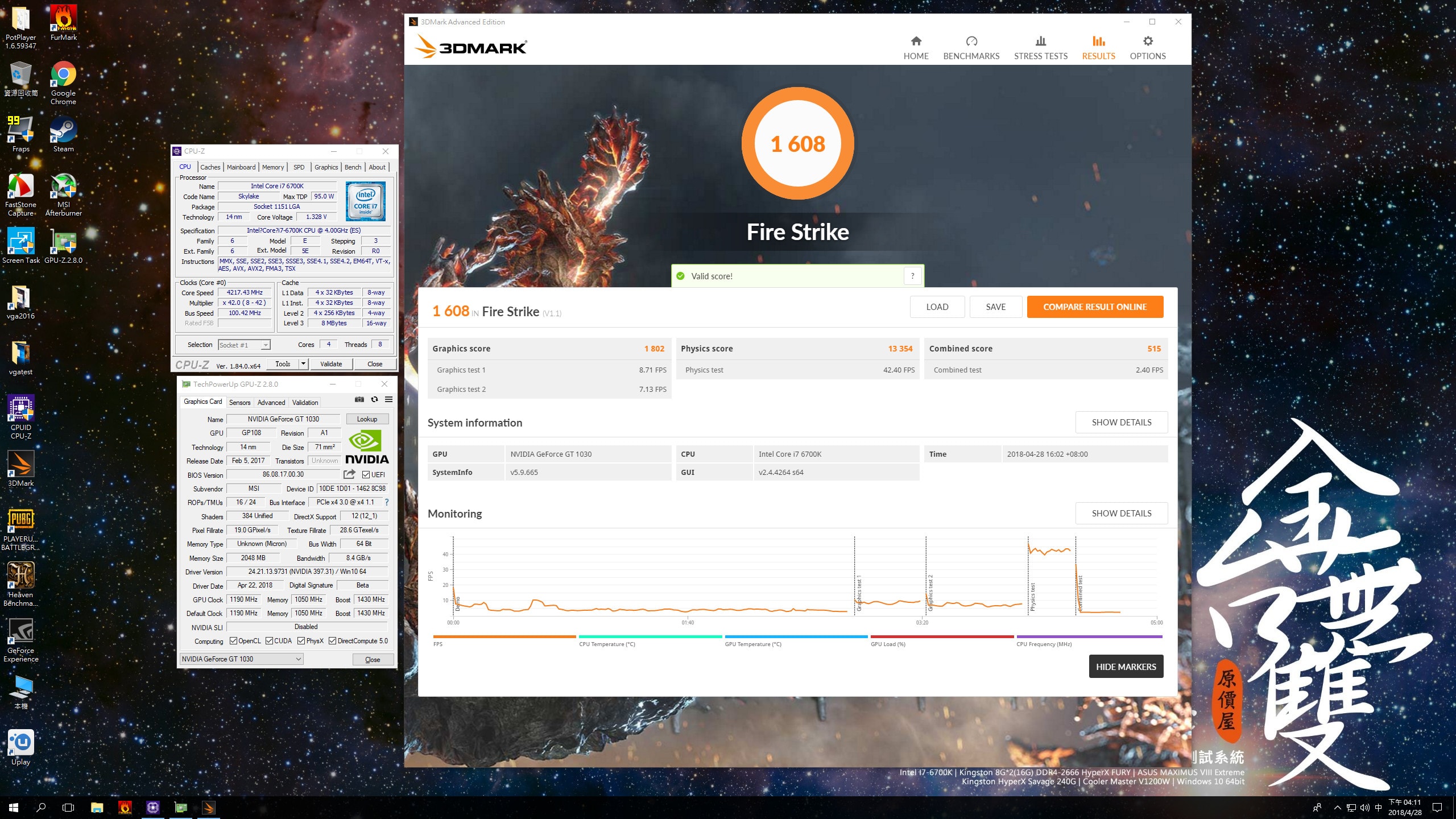Click the bus interface question mark in GPU-Z

click(x=387, y=502)
